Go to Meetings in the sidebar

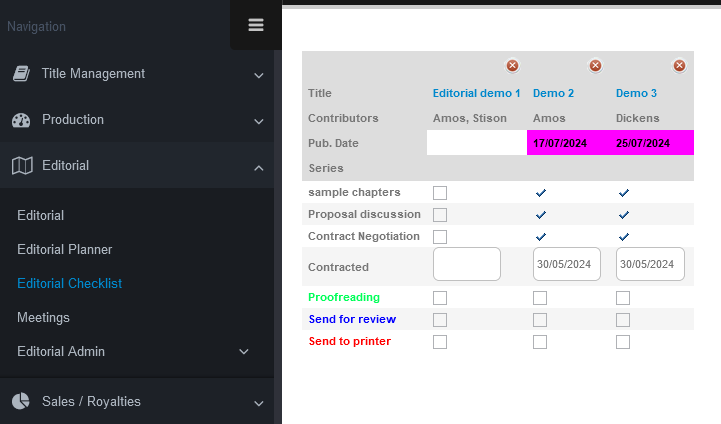coord(43,317)
